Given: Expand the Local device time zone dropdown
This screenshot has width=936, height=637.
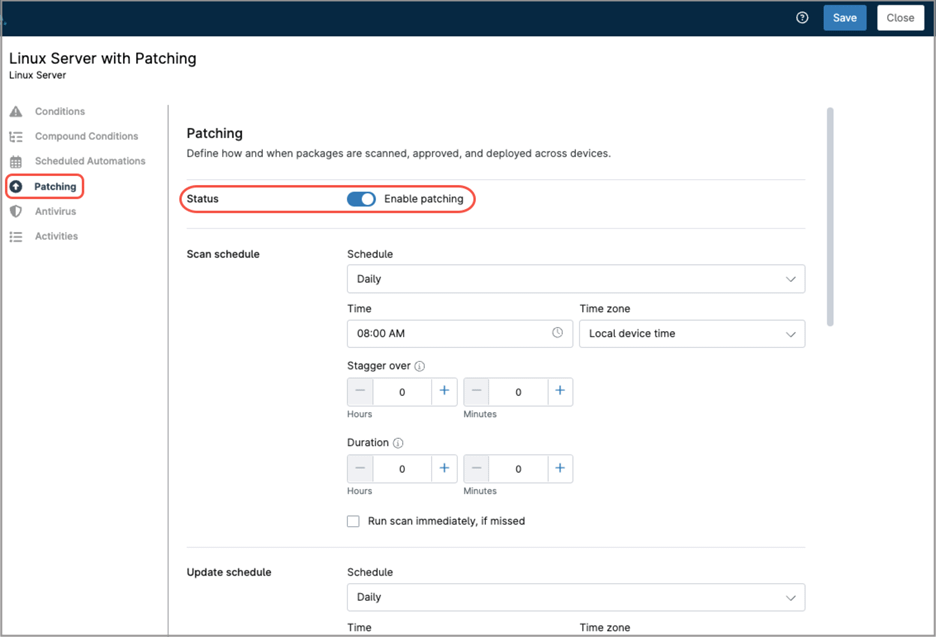Looking at the screenshot, I should [x=692, y=333].
